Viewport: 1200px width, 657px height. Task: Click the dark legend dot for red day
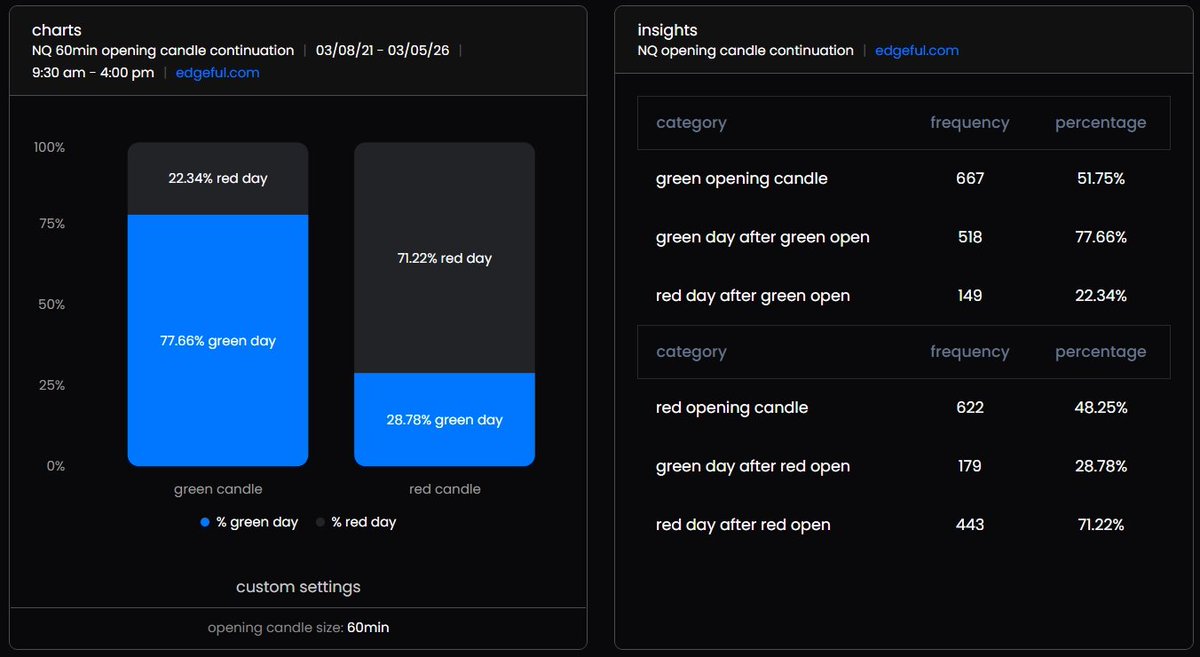click(321, 522)
